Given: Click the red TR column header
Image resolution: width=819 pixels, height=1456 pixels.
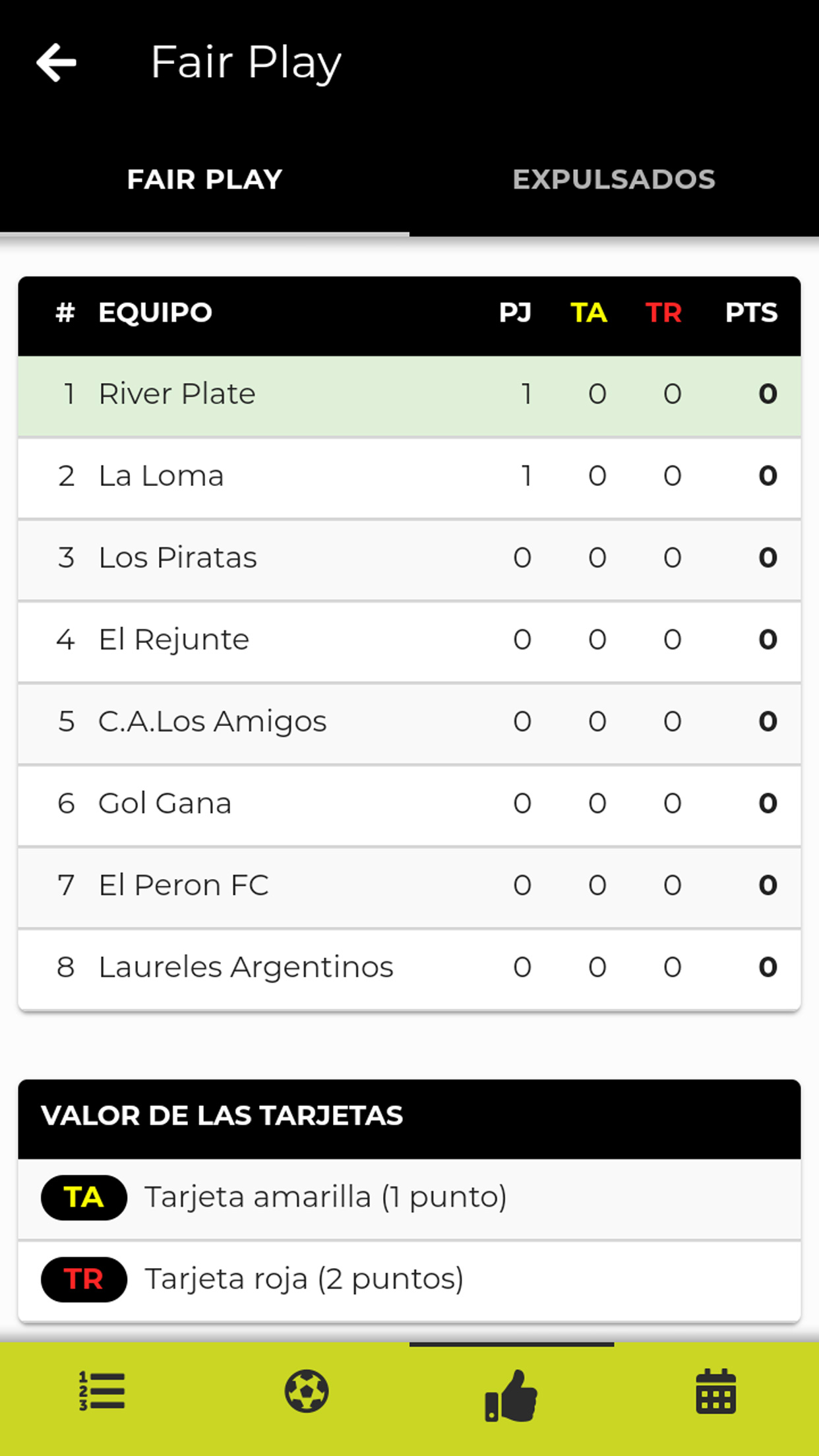Looking at the screenshot, I should click(x=663, y=313).
